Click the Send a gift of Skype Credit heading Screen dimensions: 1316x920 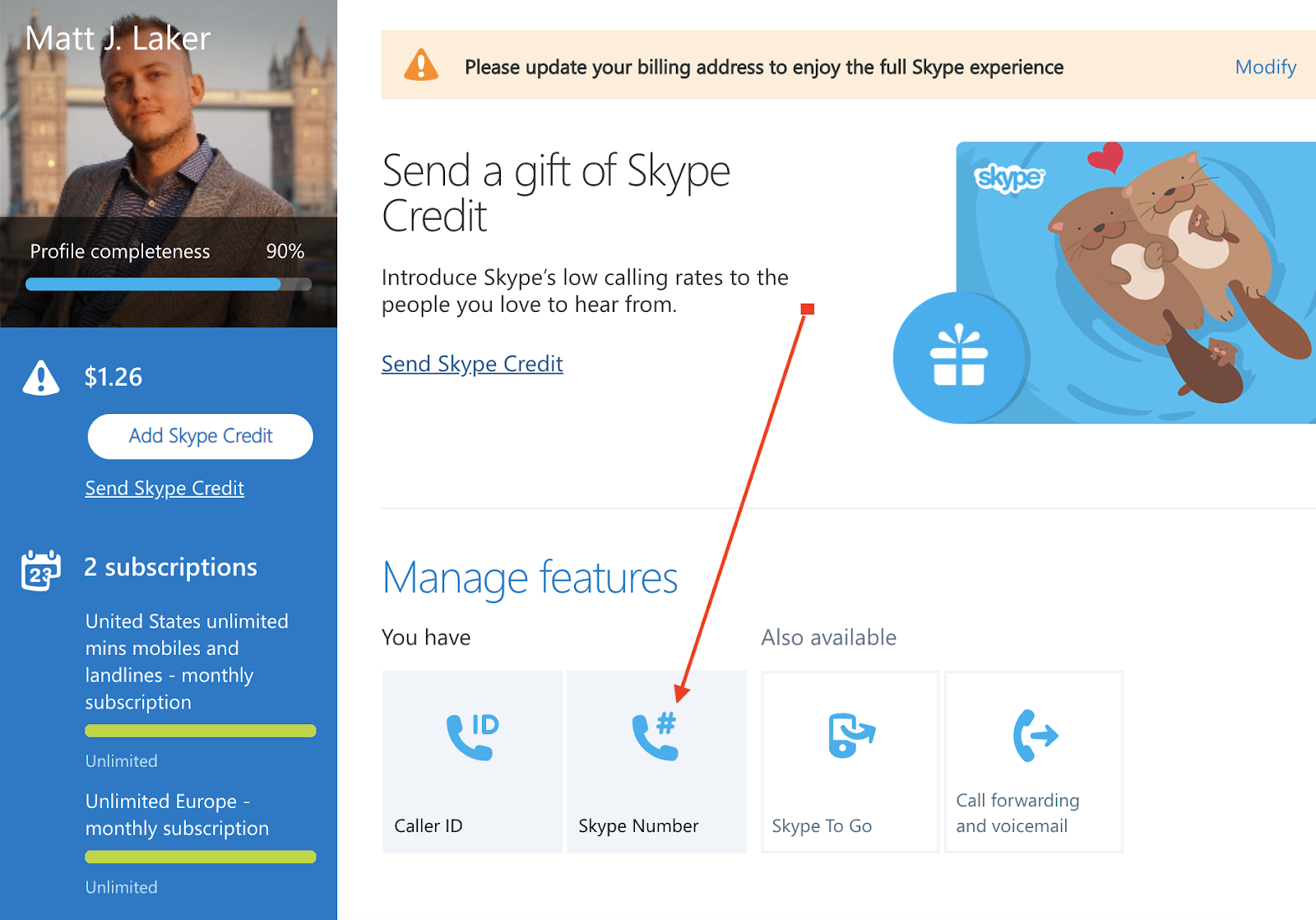click(x=556, y=193)
